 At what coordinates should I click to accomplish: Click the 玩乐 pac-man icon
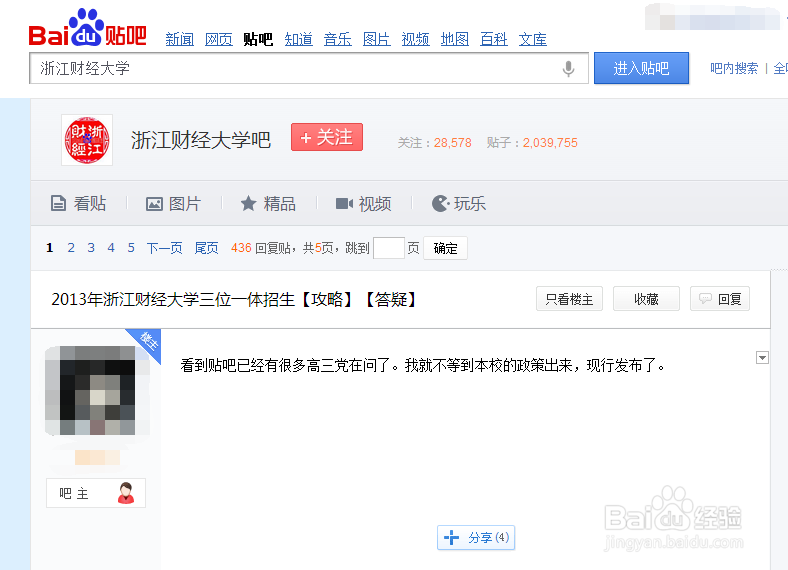(x=440, y=204)
